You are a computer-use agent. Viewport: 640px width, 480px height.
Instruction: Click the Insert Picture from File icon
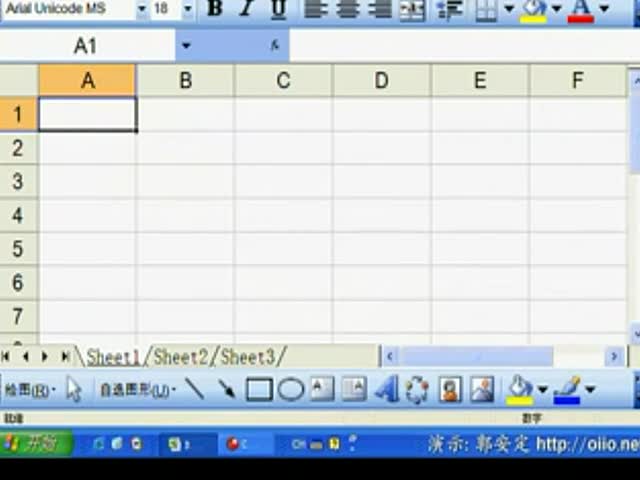(x=482, y=389)
